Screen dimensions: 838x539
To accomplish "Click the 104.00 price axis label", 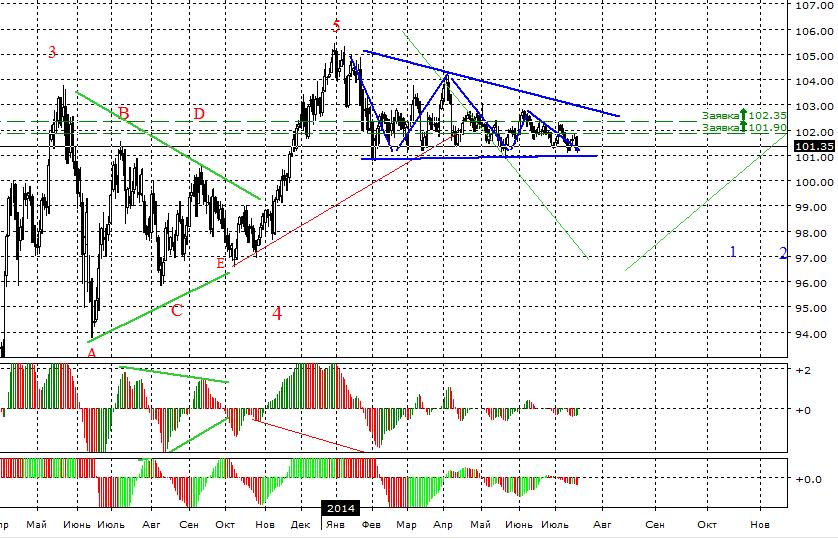I will pos(814,81).
